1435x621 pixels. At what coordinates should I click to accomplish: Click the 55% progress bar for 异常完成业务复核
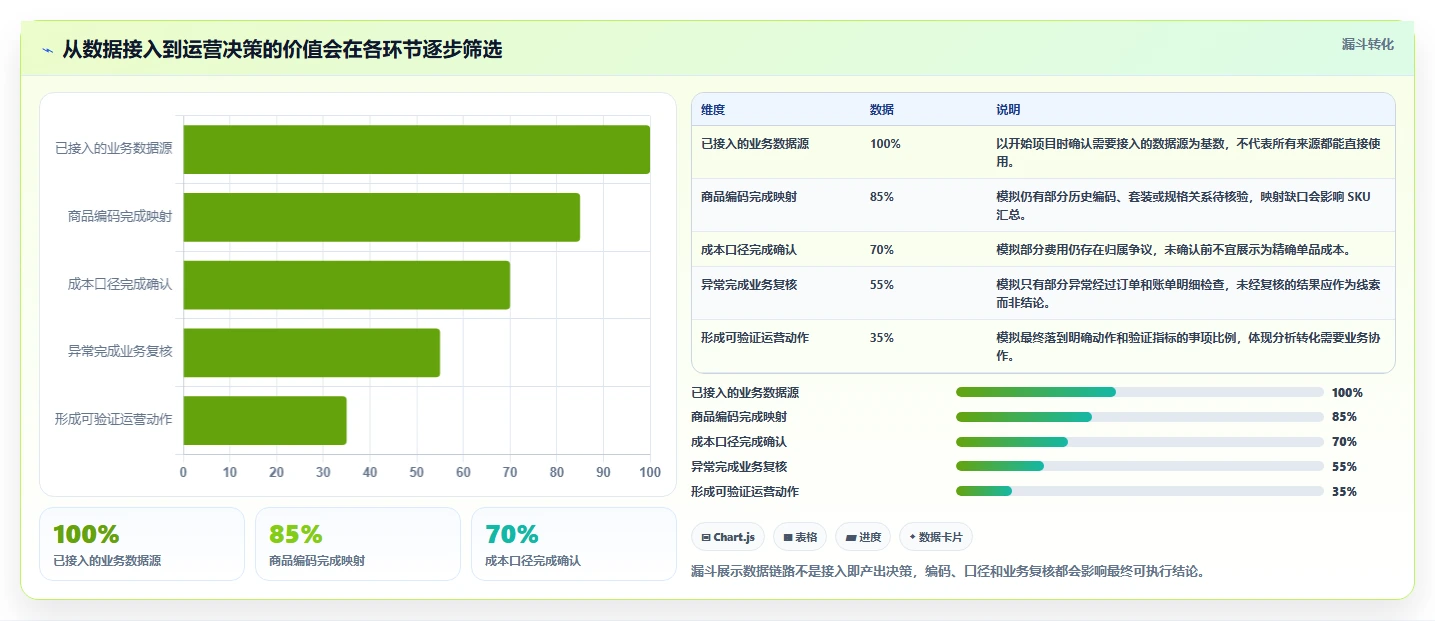click(x=1140, y=466)
